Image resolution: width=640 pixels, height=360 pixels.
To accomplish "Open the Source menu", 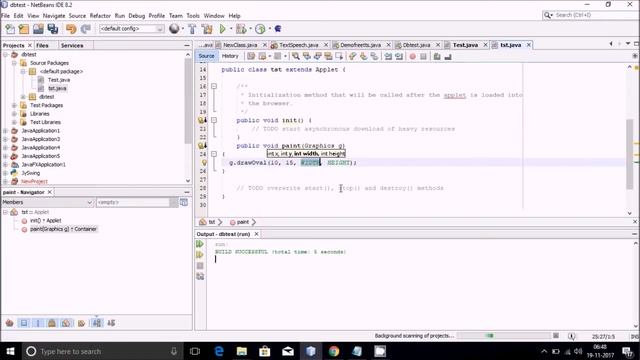I will coord(77,16).
